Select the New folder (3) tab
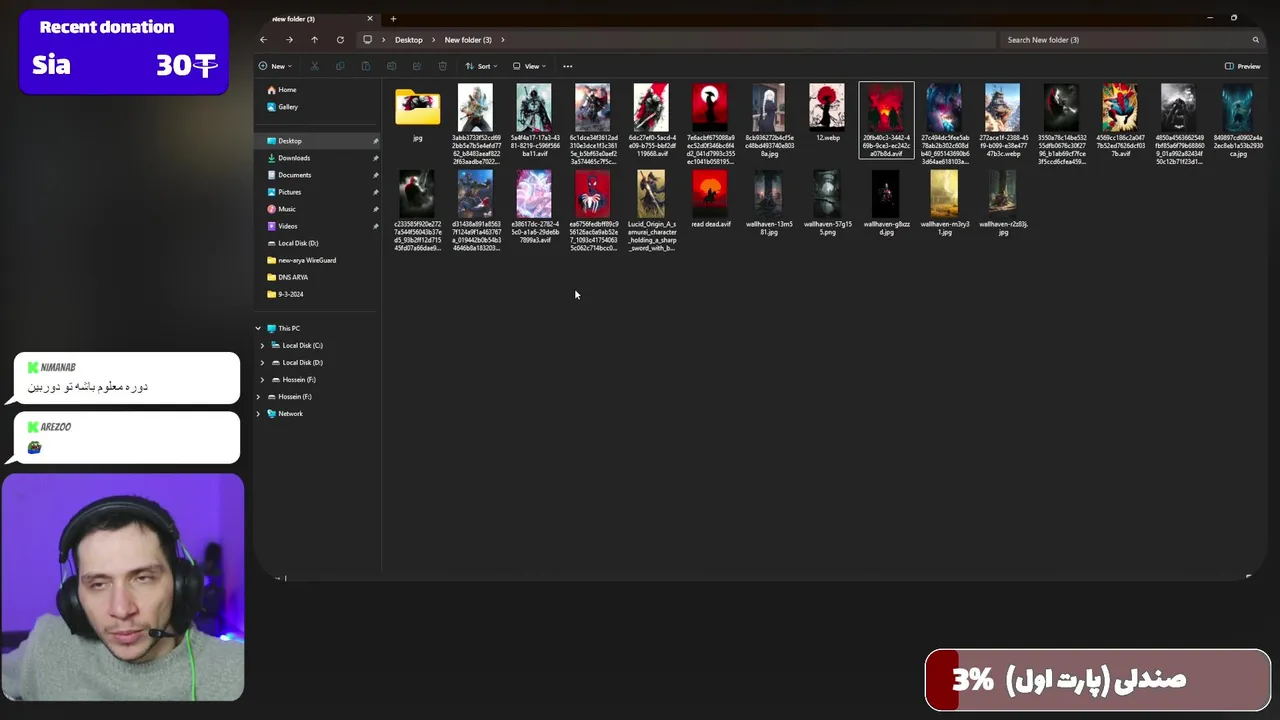This screenshot has height=720, width=1280. (317, 18)
